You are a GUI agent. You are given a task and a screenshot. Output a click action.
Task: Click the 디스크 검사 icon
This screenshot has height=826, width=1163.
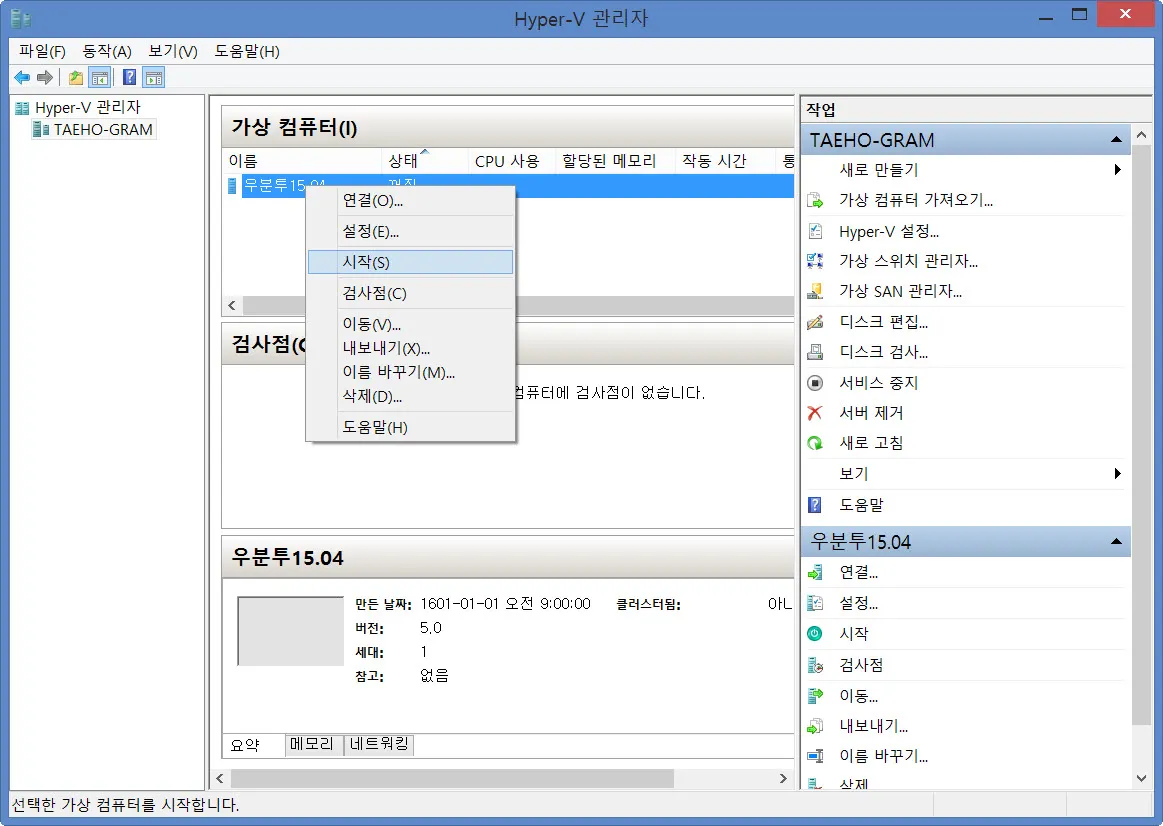(815, 352)
